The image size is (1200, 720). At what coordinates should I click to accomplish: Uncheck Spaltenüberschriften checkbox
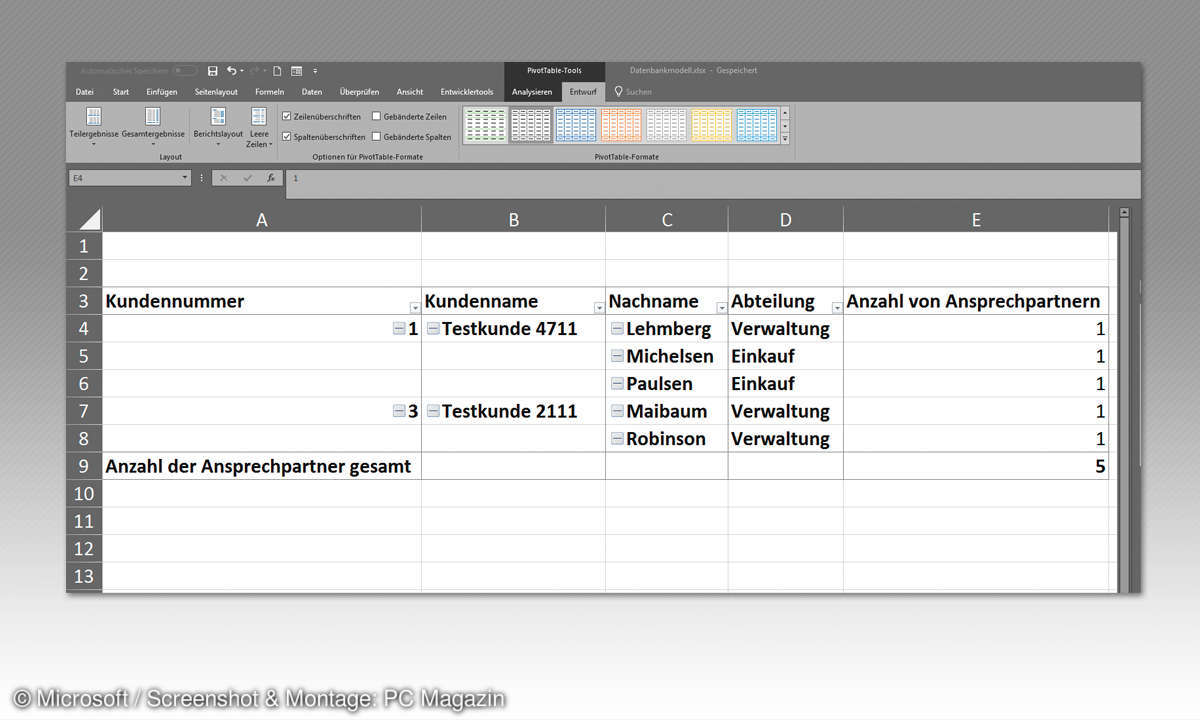coord(287,137)
